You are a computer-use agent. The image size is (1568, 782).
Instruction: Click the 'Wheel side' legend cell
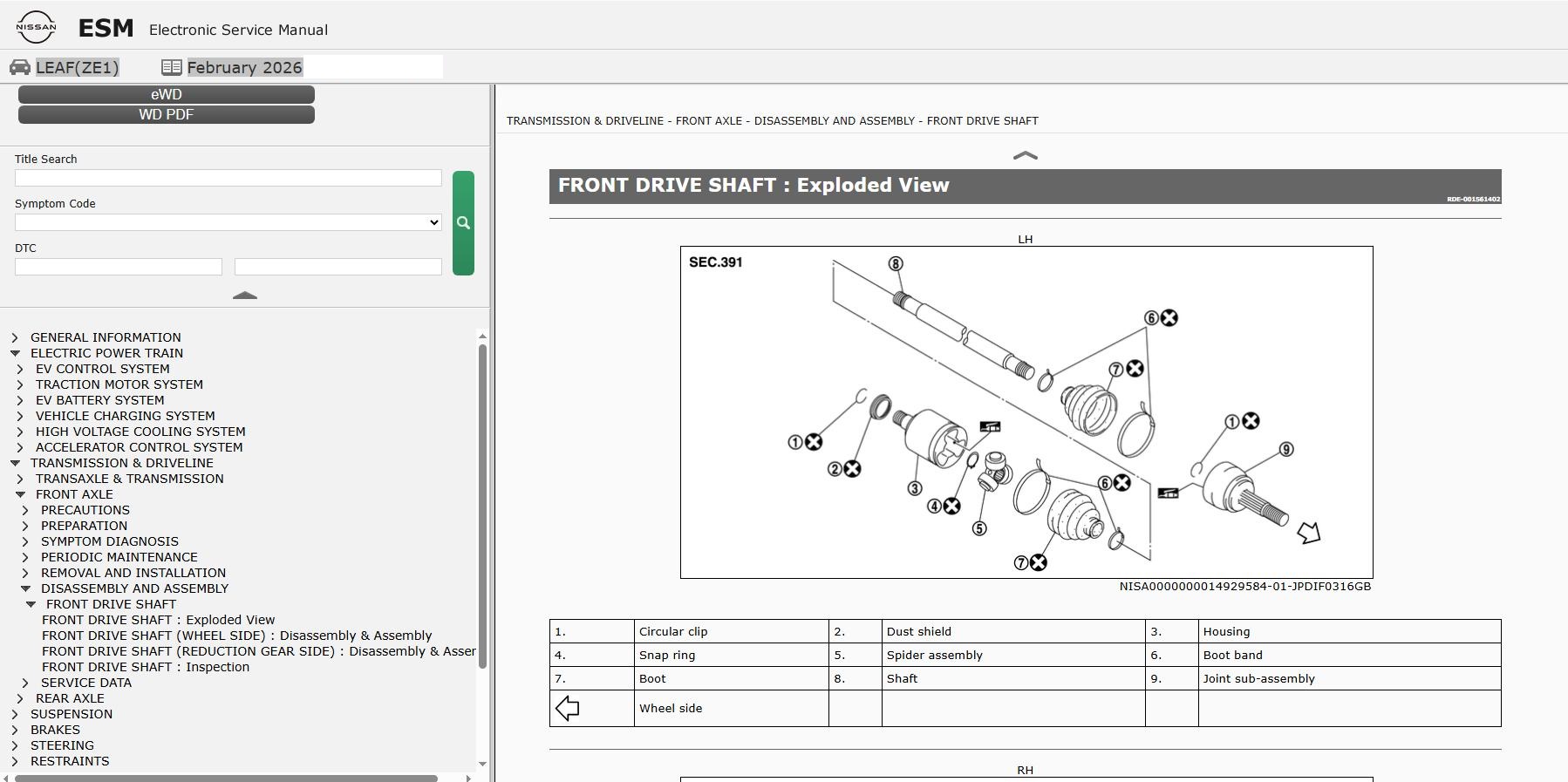pyautogui.click(x=732, y=708)
